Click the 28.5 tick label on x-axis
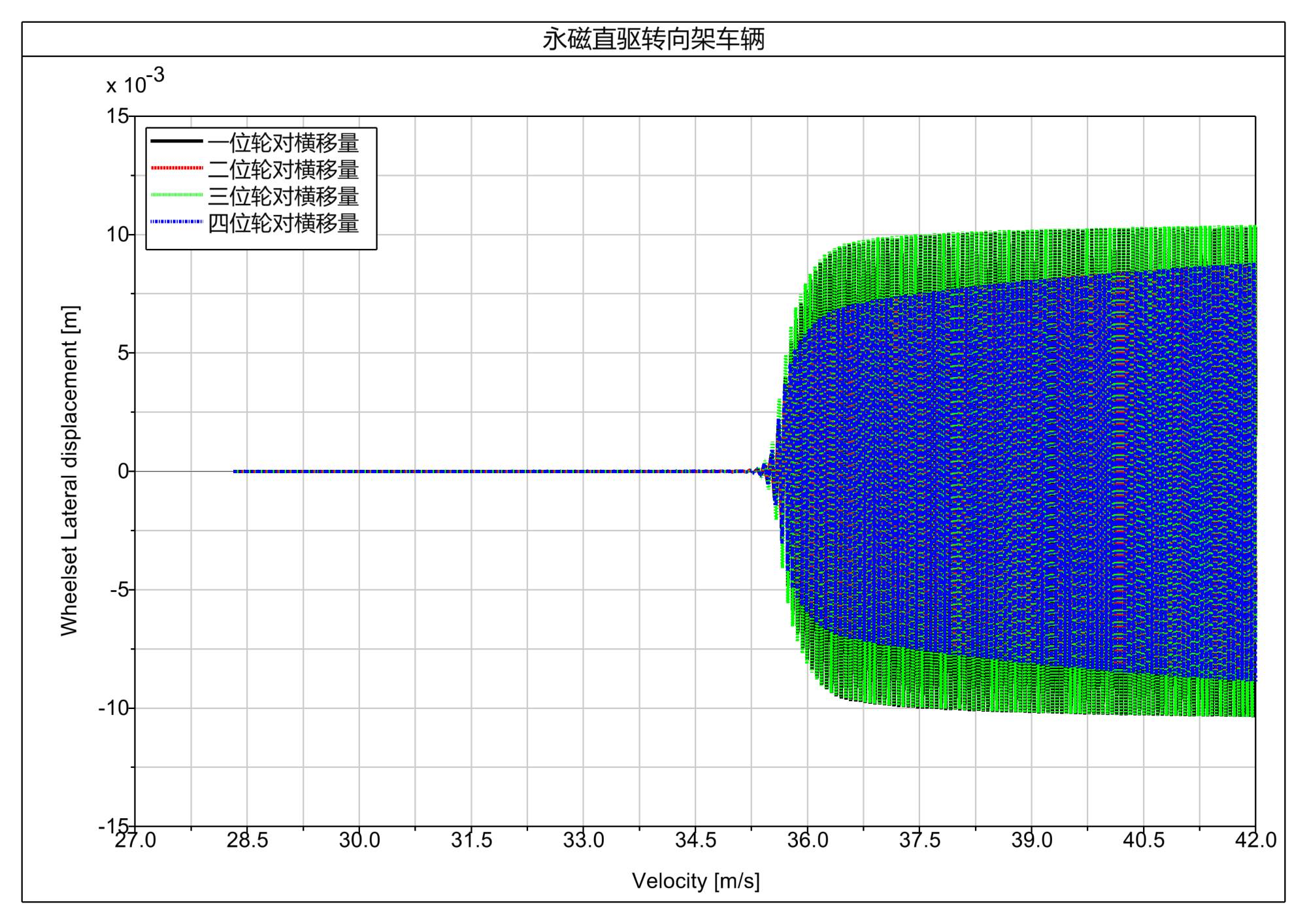Screen dimensions: 1307x924 [x=247, y=840]
